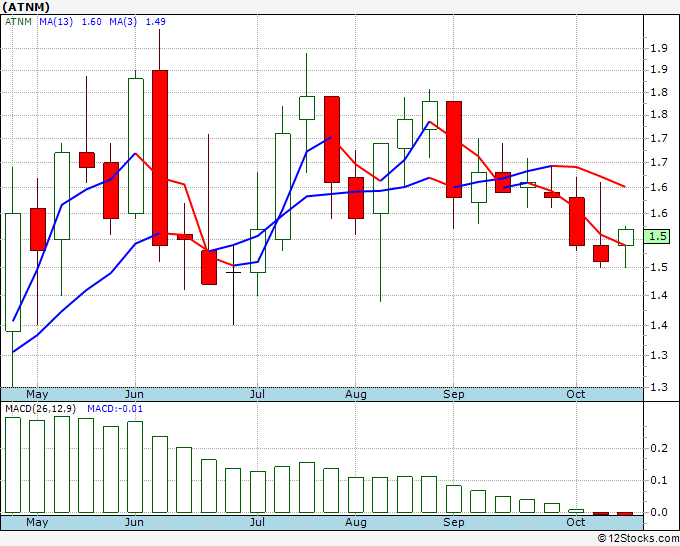Click Aug on the MACD panel axis
This screenshot has width=680, height=546.
point(356,522)
